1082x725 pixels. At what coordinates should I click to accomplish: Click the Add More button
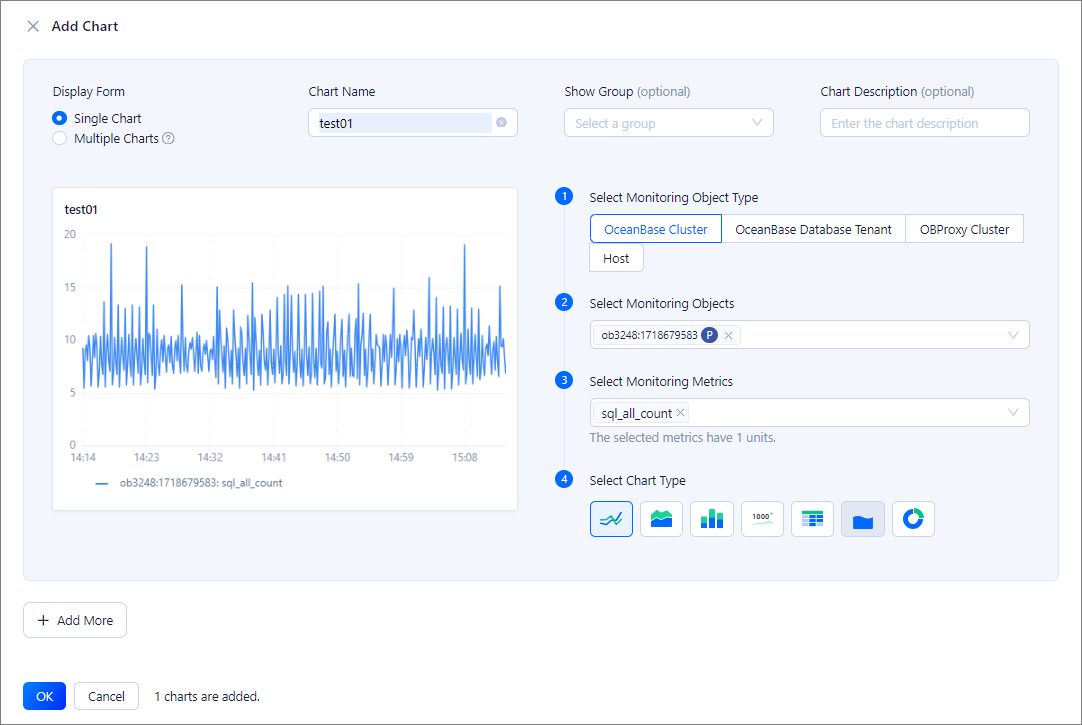click(x=75, y=620)
